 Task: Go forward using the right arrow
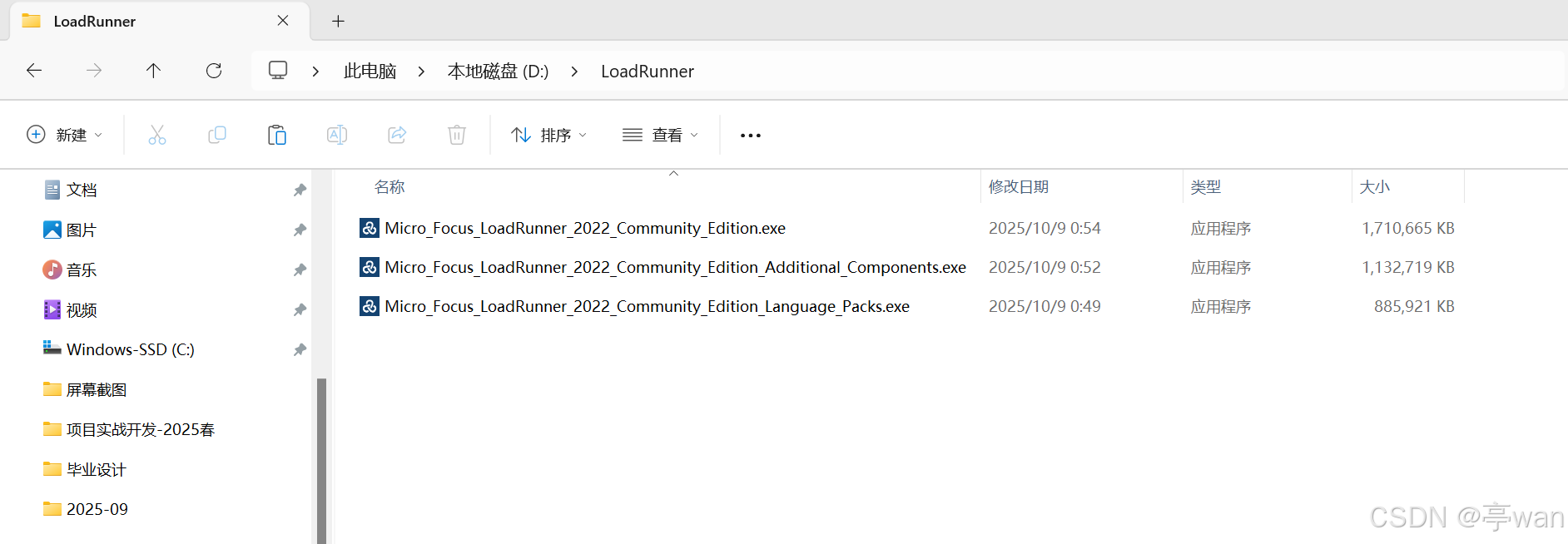pos(94,71)
